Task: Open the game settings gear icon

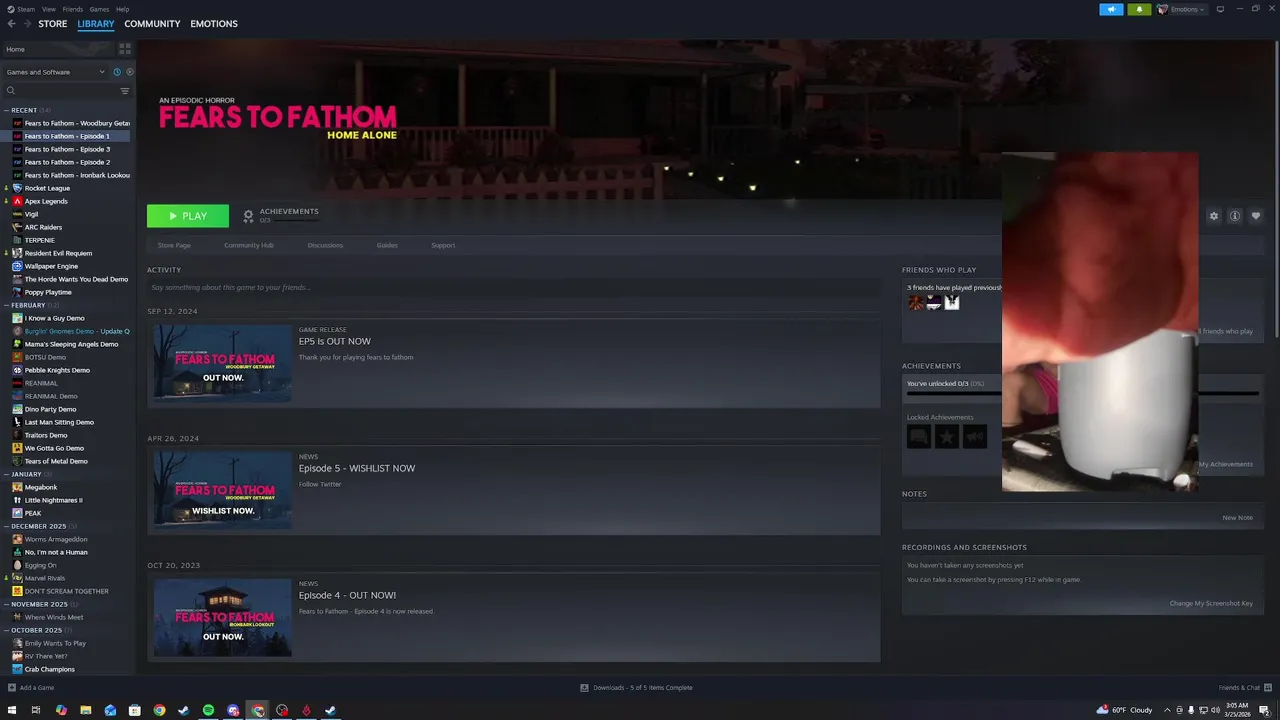Action: click(1214, 216)
